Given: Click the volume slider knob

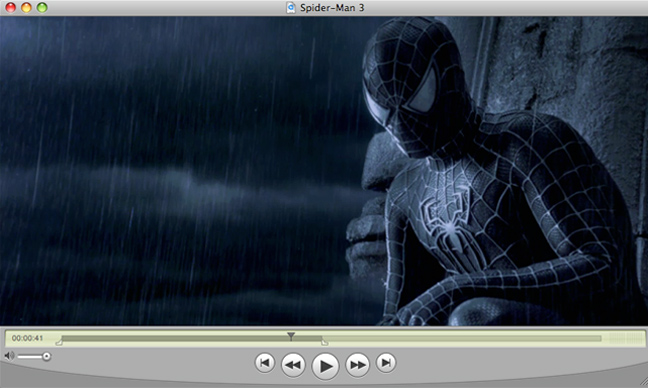Looking at the screenshot, I should point(46,356).
